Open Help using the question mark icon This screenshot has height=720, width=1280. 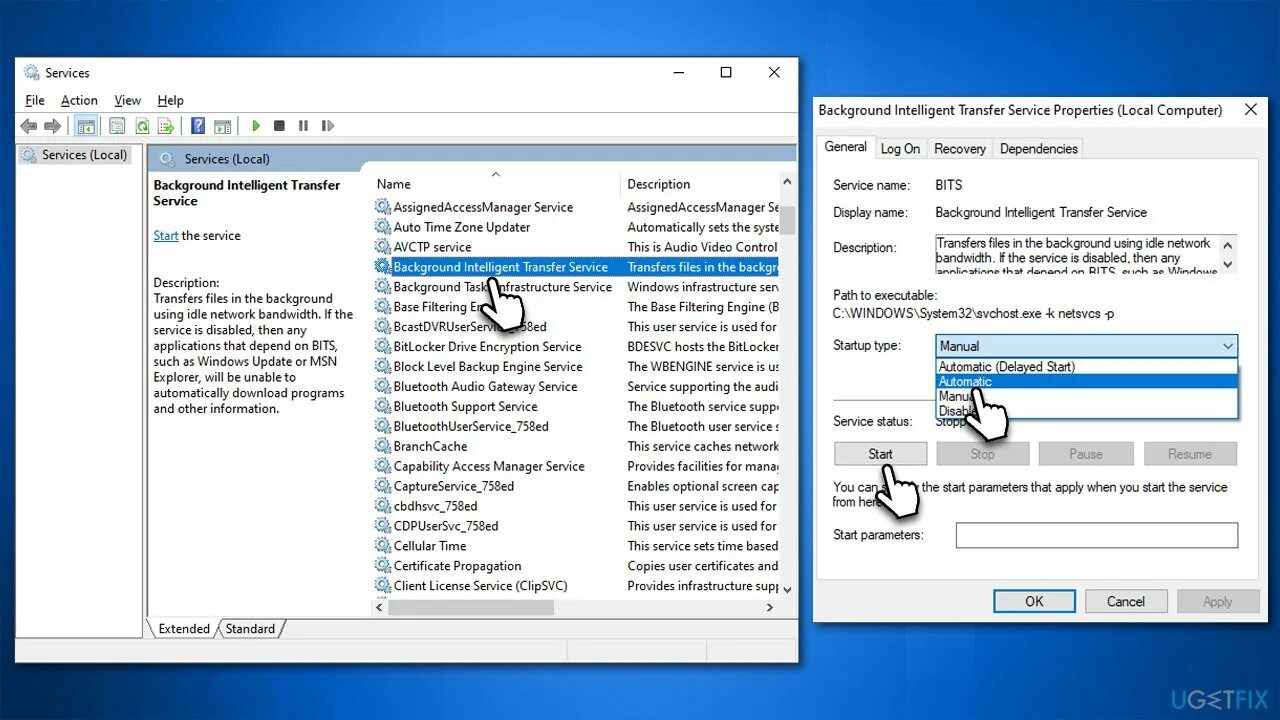(x=197, y=125)
